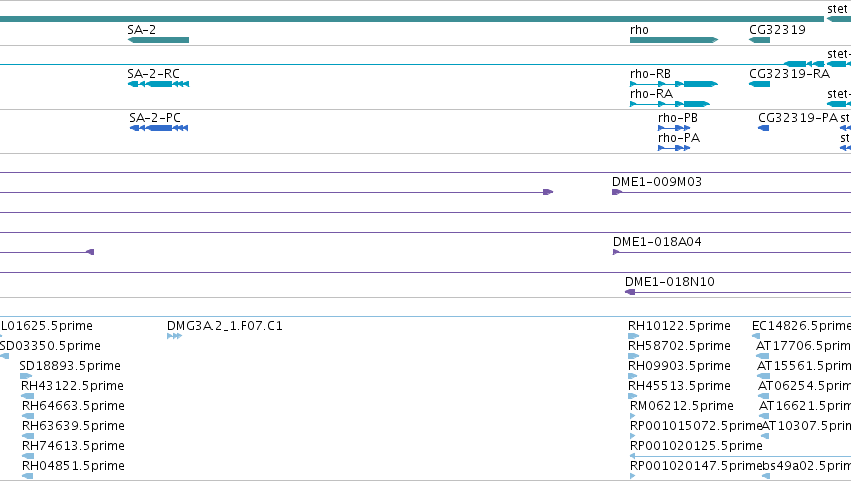Click the DME1-009M03 label
The width and height of the screenshot is (851, 481).
click(657, 182)
